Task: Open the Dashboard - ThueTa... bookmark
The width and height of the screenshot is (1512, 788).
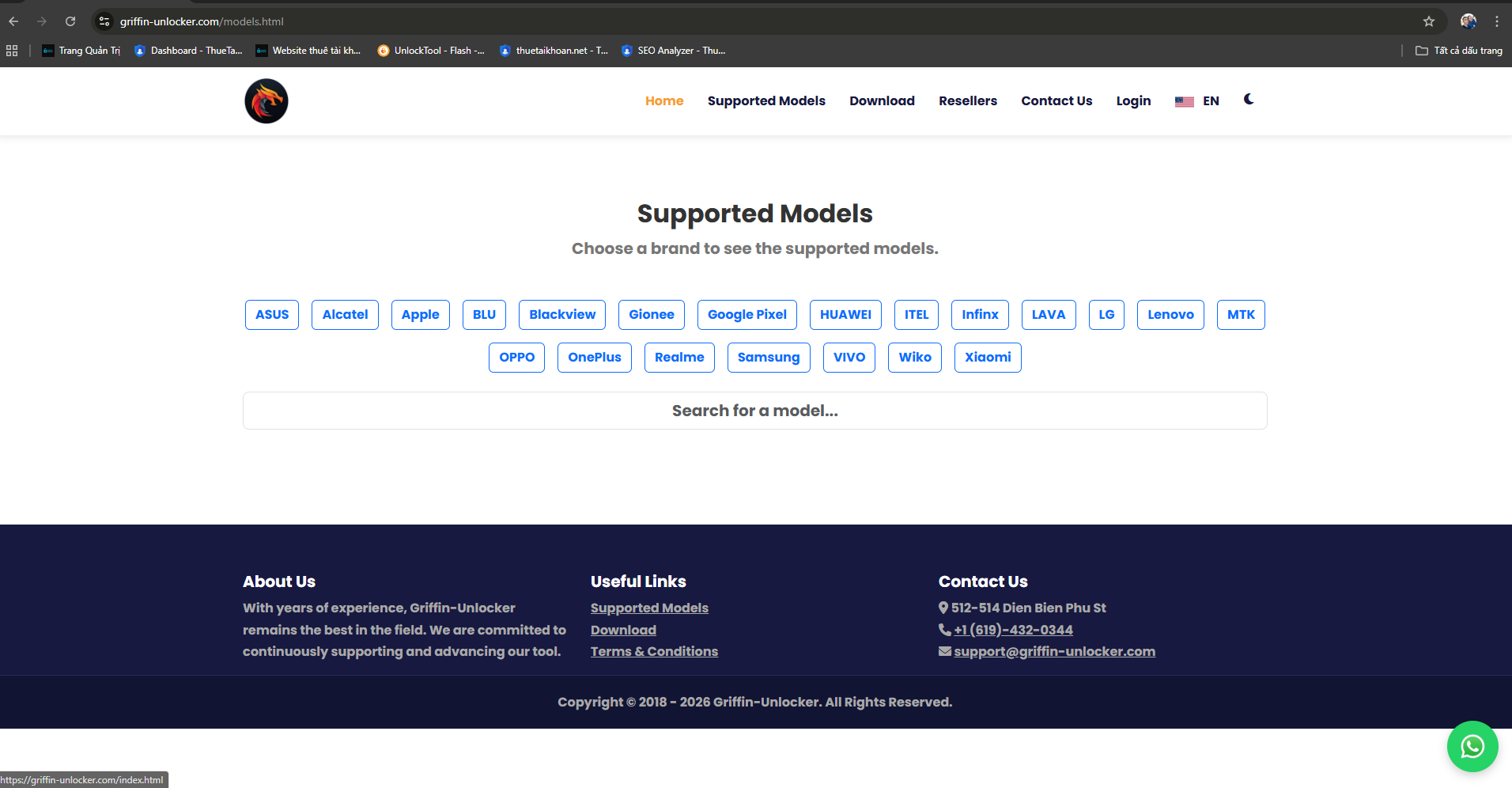Action: (x=188, y=51)
